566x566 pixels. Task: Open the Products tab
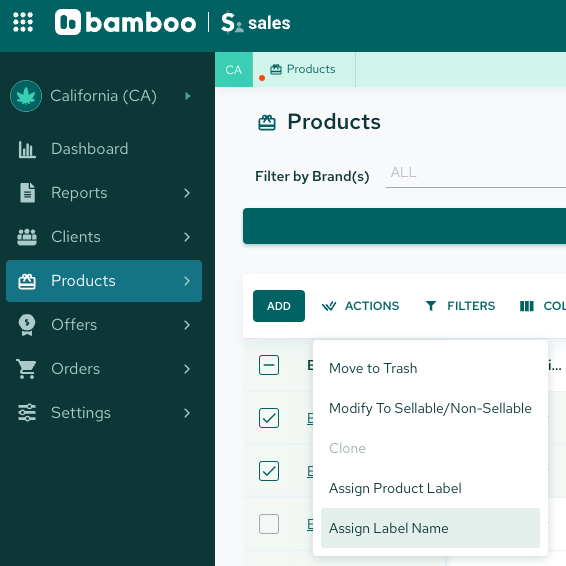coord(303,69)
